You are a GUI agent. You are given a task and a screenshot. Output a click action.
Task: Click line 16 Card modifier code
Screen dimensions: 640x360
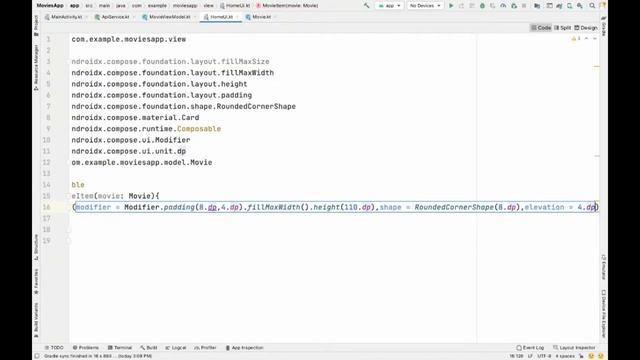tap(335, 207)
